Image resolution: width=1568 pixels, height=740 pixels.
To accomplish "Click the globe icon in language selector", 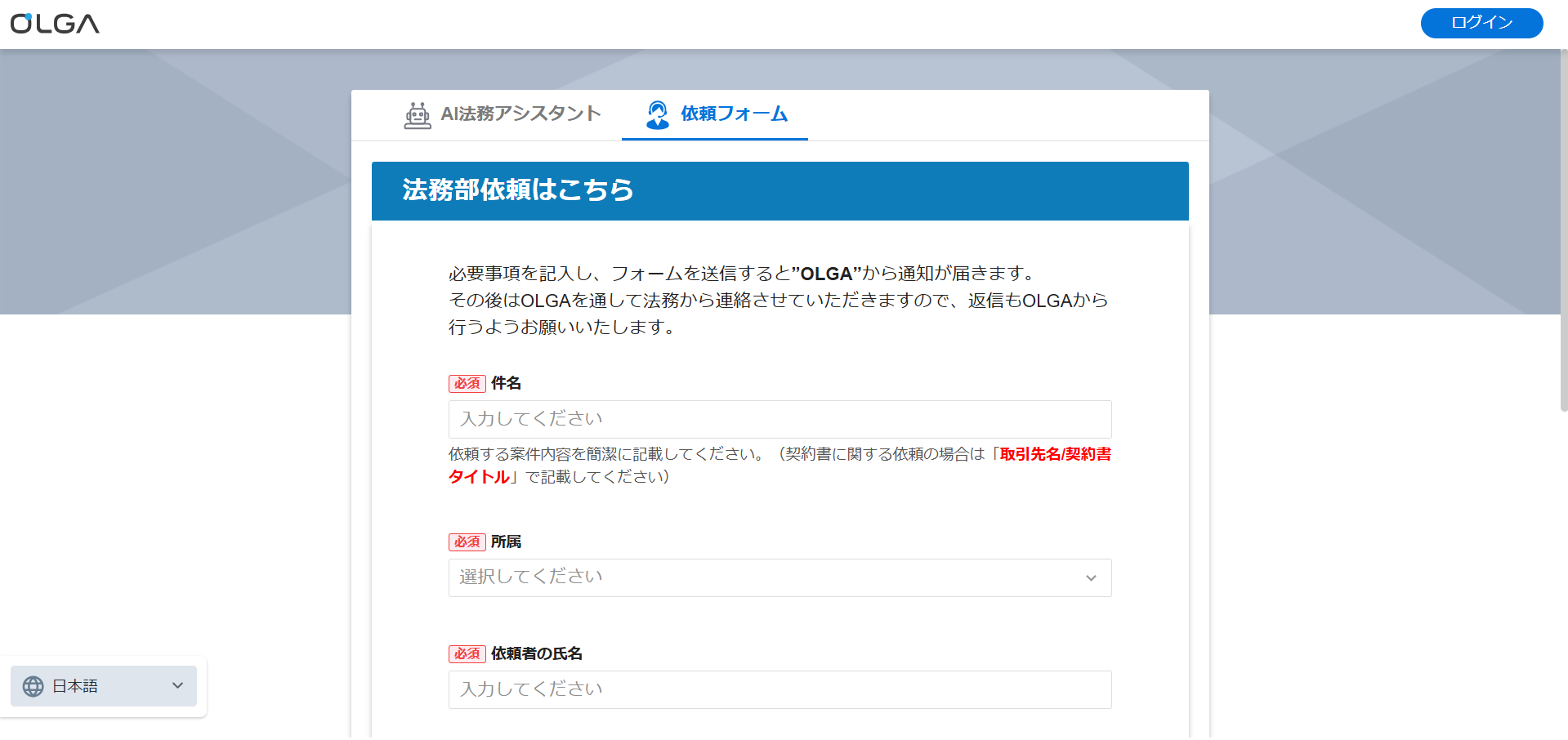I will click(34, 687).
